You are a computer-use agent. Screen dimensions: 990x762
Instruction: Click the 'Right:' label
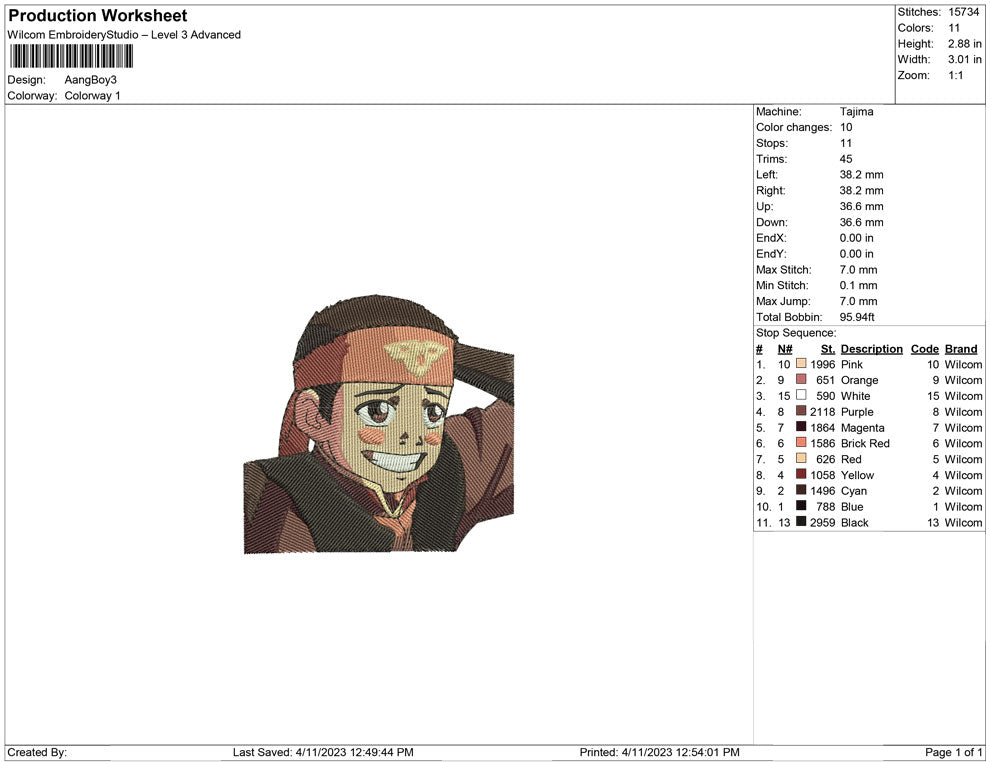pyautogui.click(x=770, y=191)
